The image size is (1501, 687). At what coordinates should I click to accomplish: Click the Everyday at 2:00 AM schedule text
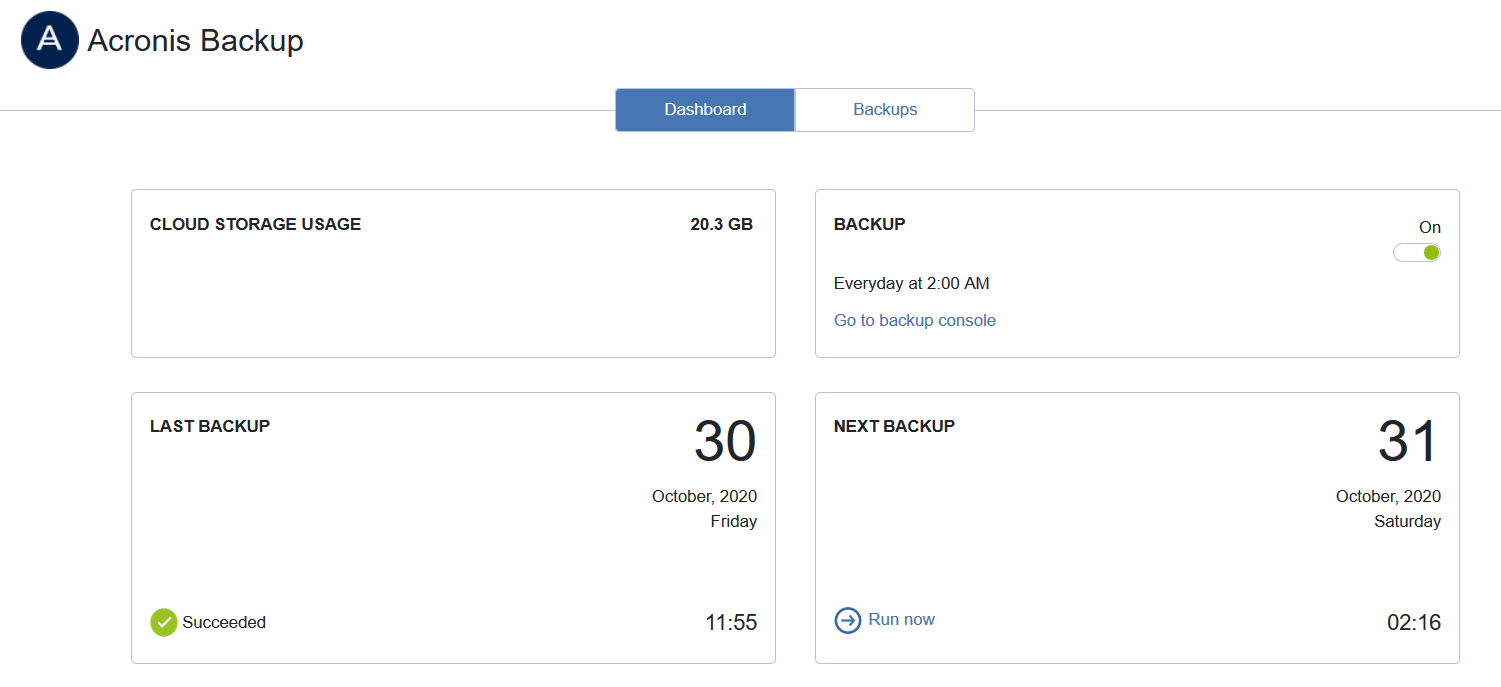pyautogui.click(x=911, y=283)
